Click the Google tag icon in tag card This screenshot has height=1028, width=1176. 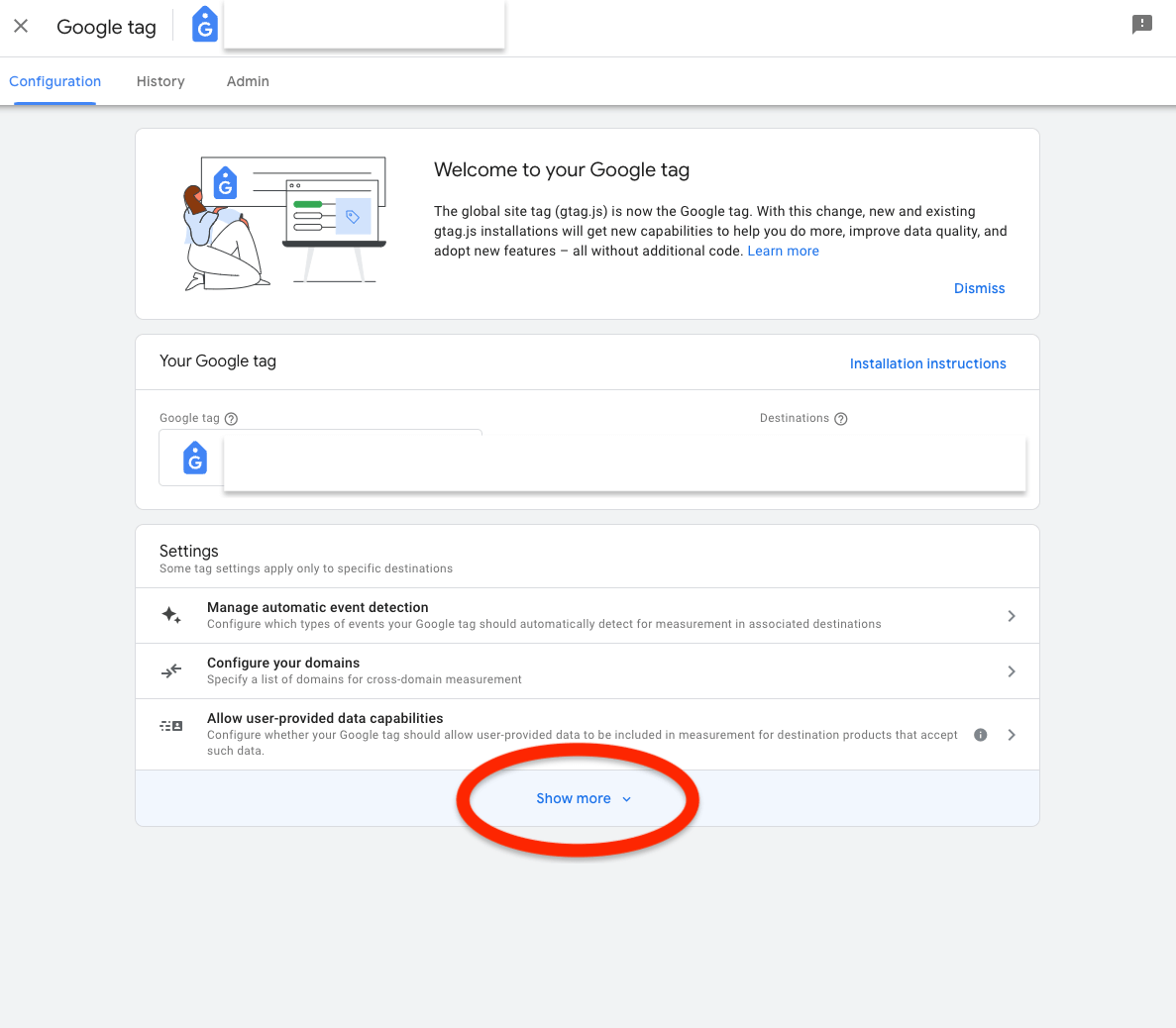[x=195, y=459]
